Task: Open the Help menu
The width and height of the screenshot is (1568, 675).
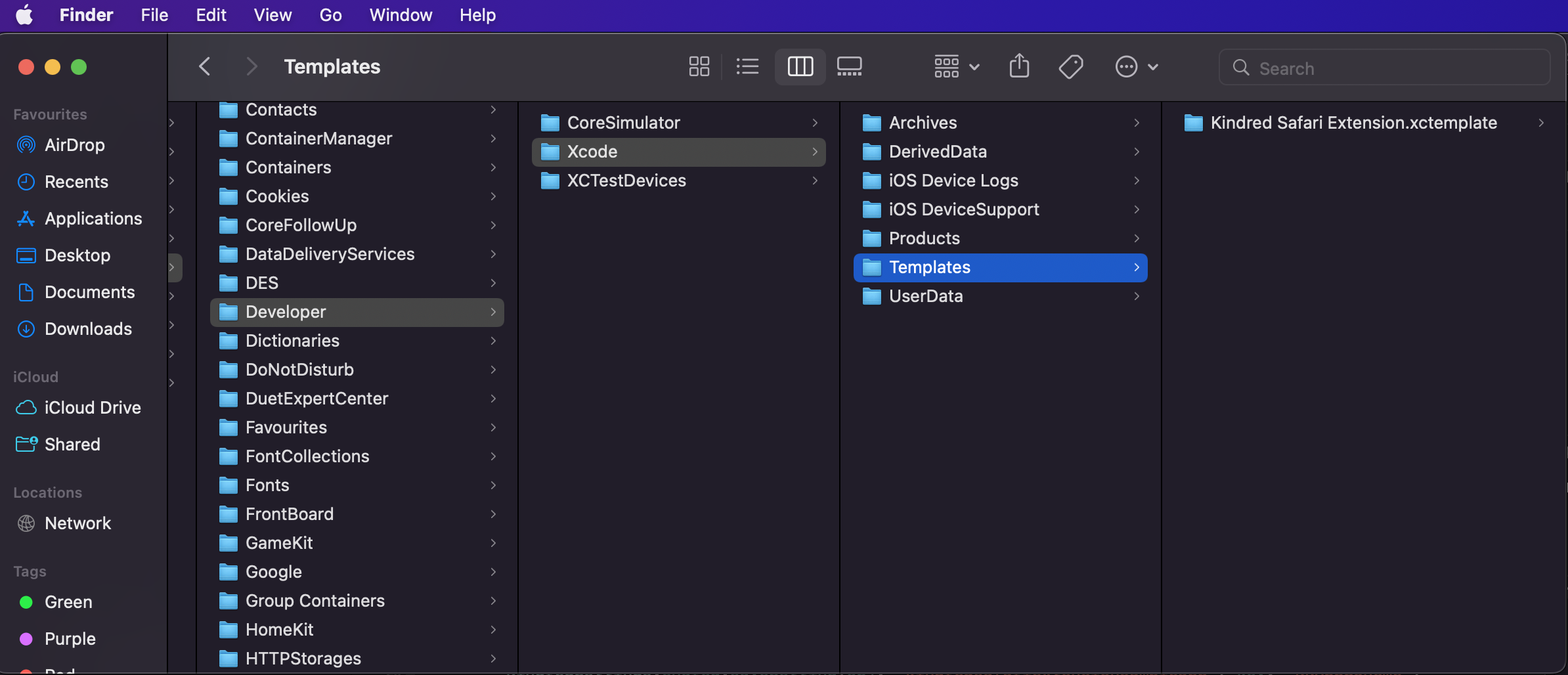Action: tap(477, 14)
